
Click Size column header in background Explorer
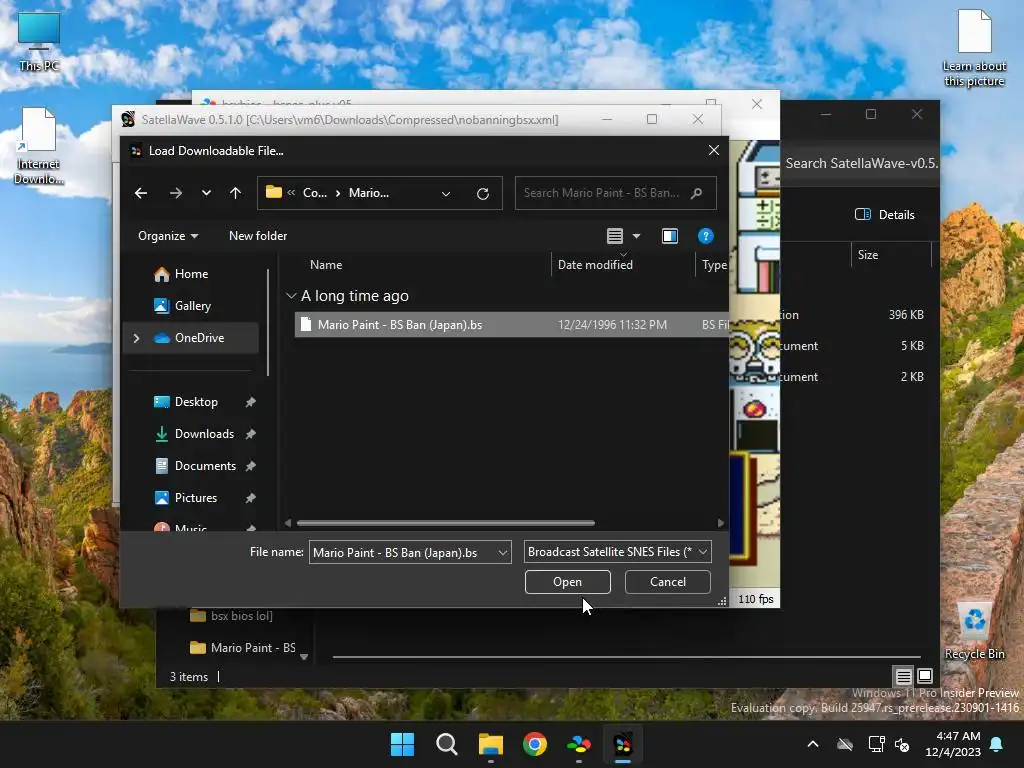[868, 255]
